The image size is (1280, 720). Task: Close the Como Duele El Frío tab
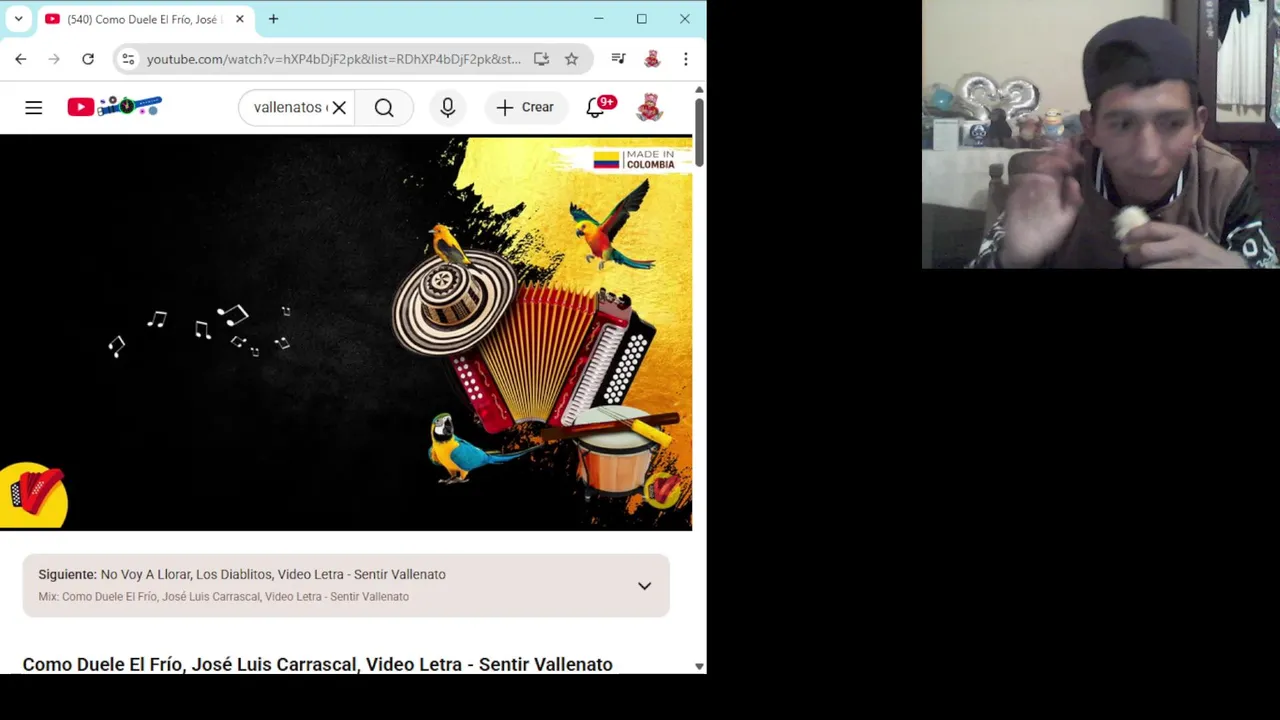[239, 19]
